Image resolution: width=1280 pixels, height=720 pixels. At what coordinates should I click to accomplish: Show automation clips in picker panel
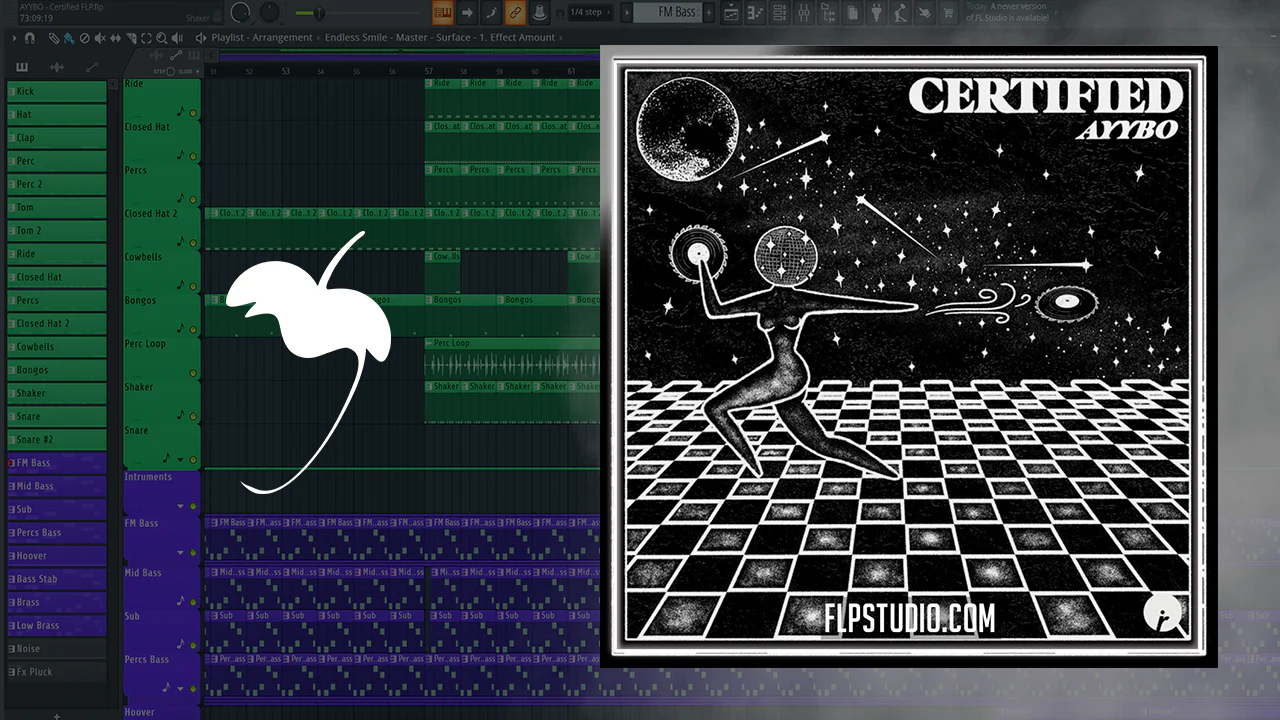(92, 67)
